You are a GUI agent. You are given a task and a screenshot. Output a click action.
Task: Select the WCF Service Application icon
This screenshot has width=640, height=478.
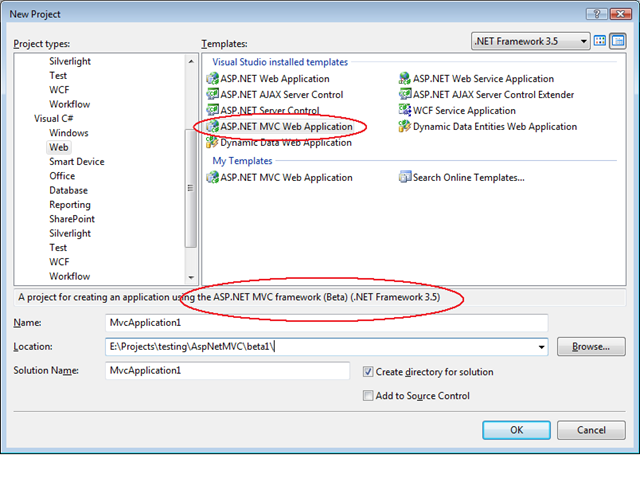click(404, 110)
